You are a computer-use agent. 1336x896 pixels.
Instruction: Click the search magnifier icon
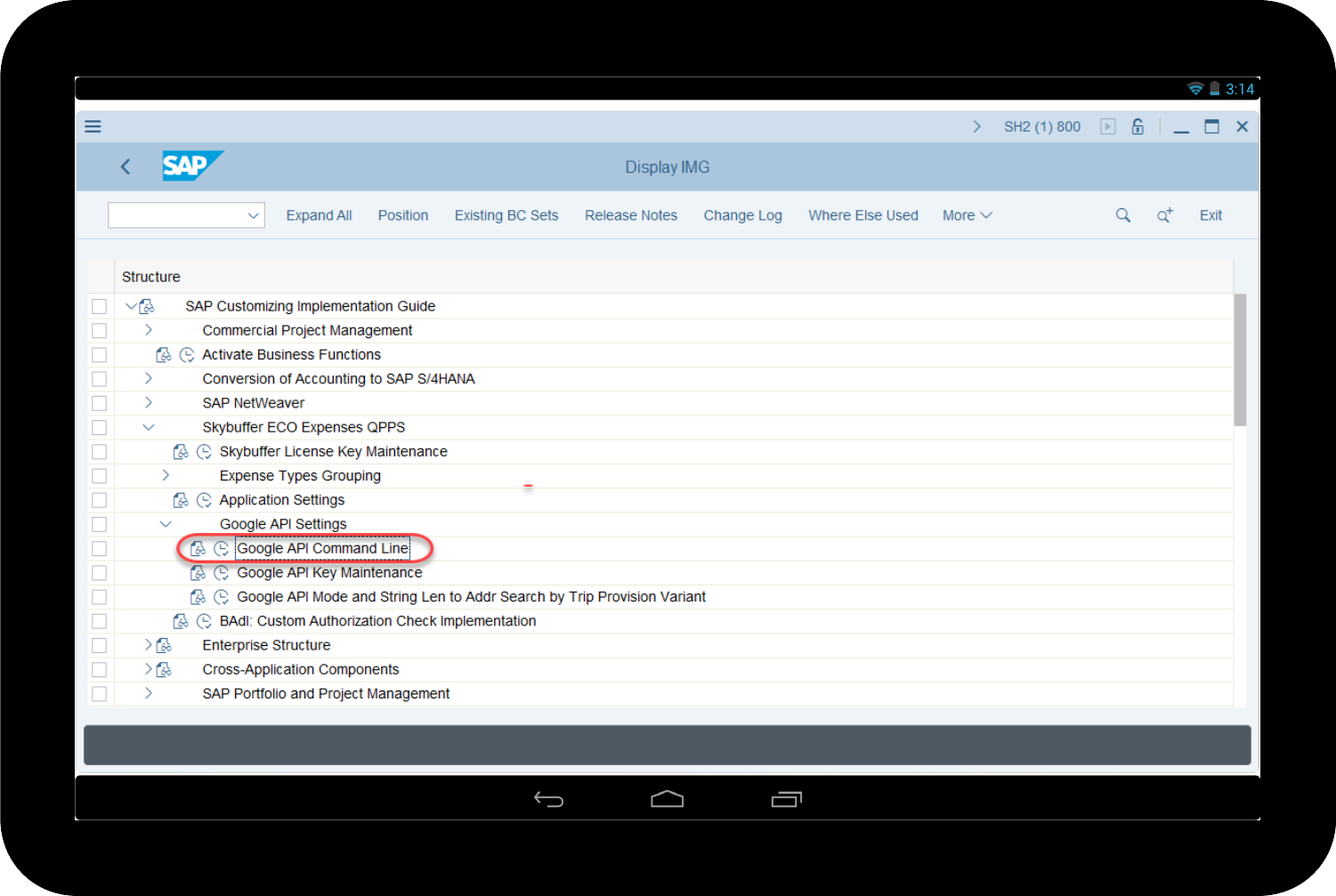click(x=1123, y=215)
